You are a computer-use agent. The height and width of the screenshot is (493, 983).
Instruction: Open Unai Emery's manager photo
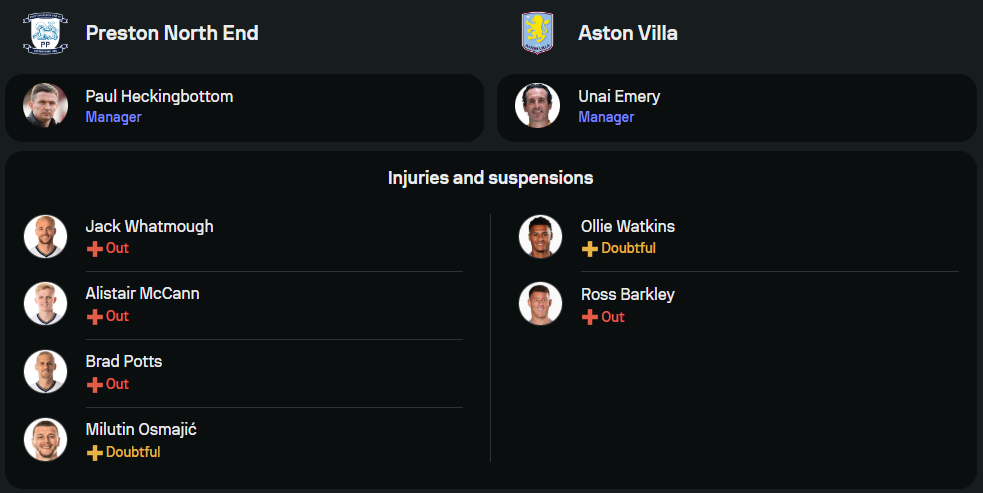click(x=537, y=105)
